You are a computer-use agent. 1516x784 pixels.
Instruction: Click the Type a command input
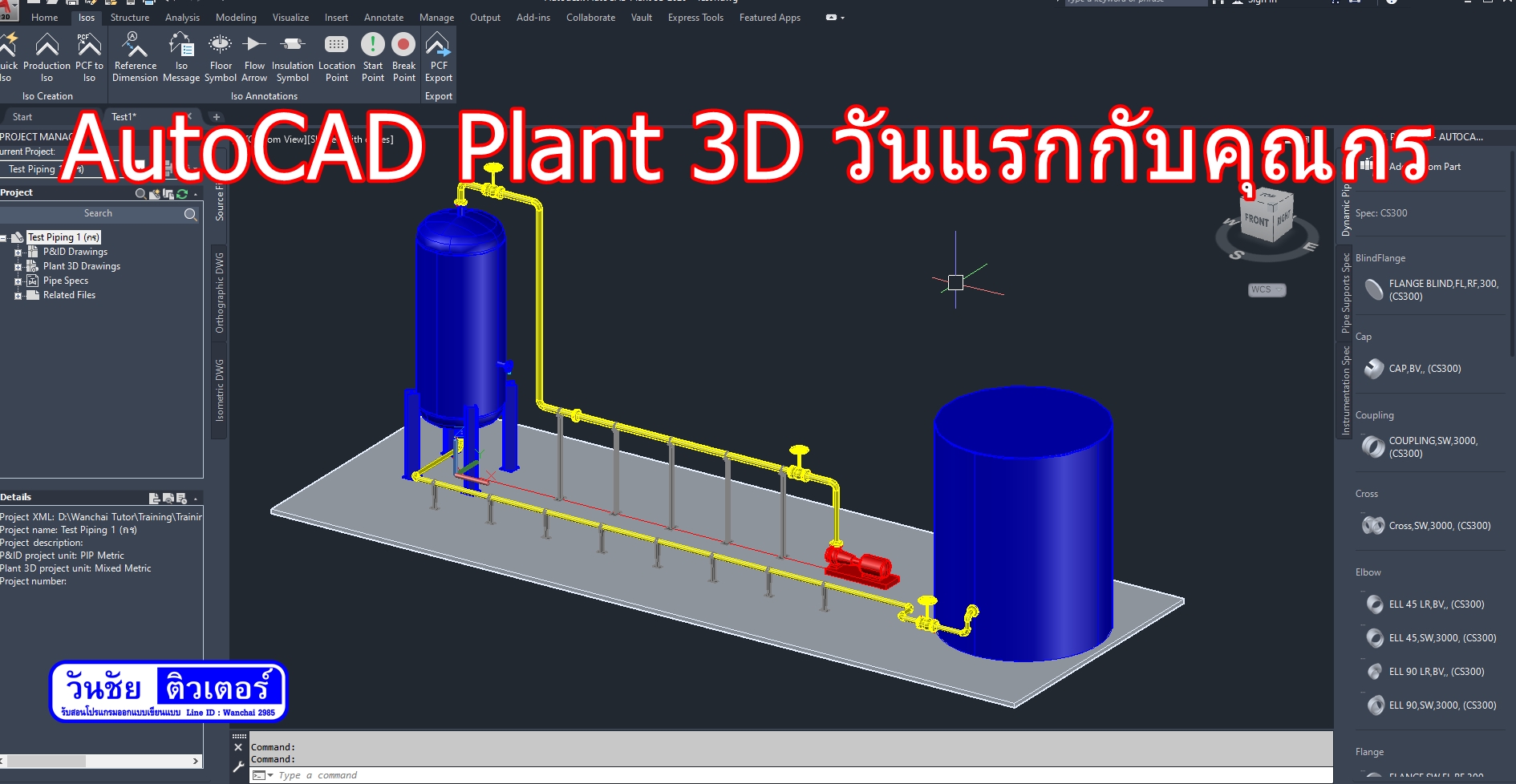790,775
